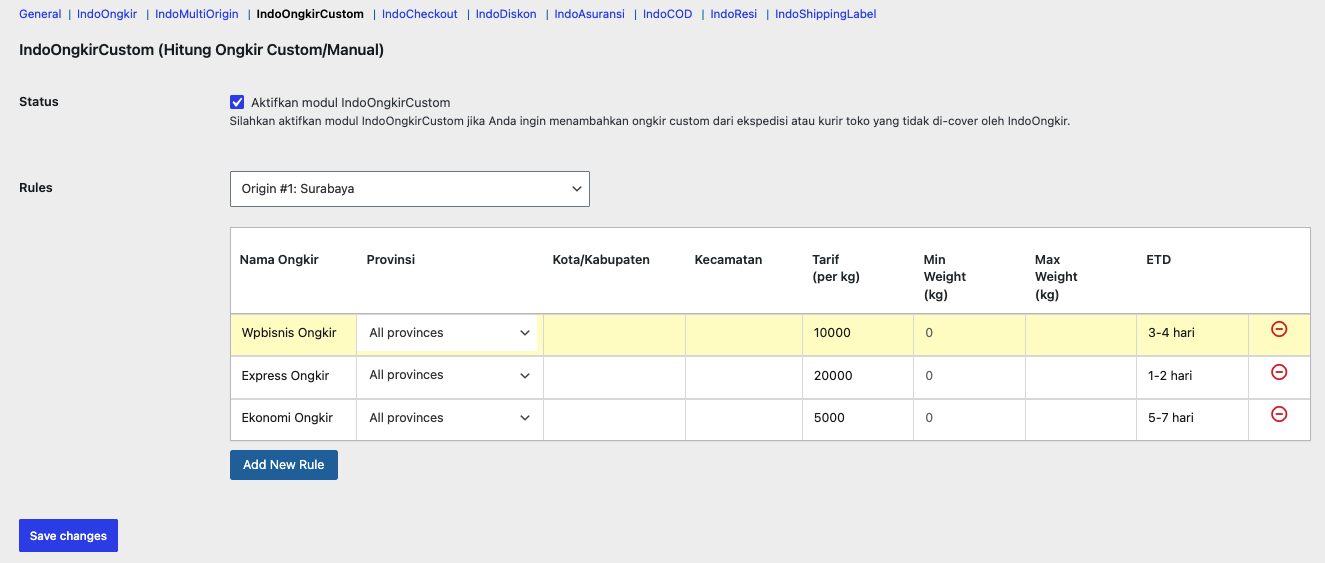Click the Add New Rule button

284,465
